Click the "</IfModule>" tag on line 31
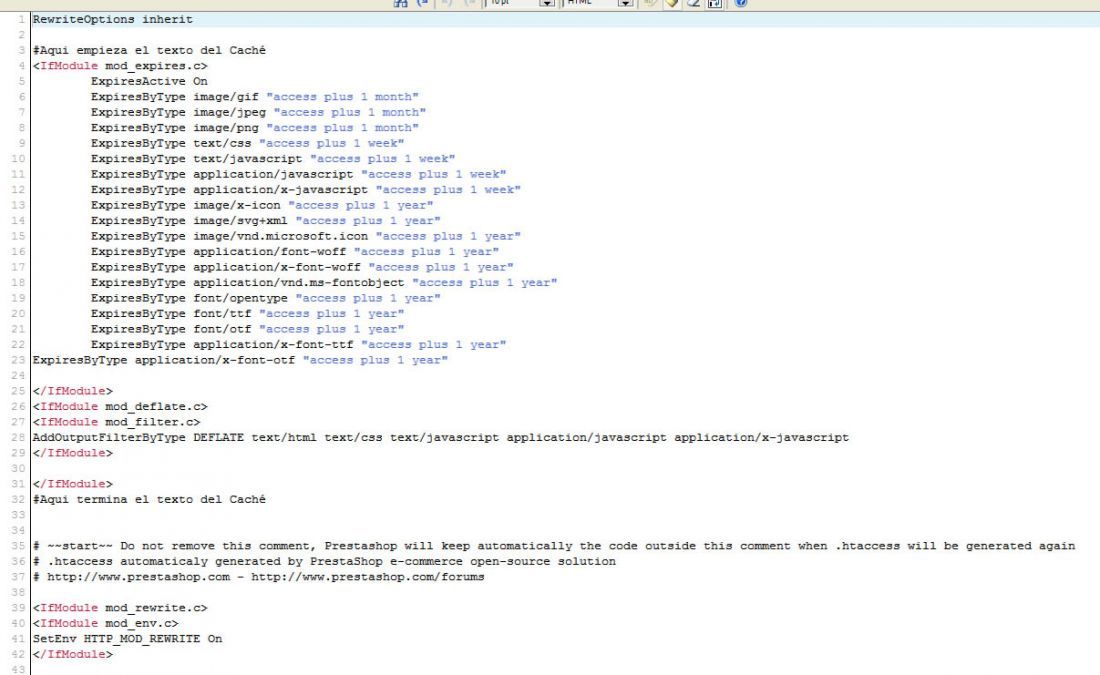The width and height of the screenshot is (1100, 675). point(72,483)
